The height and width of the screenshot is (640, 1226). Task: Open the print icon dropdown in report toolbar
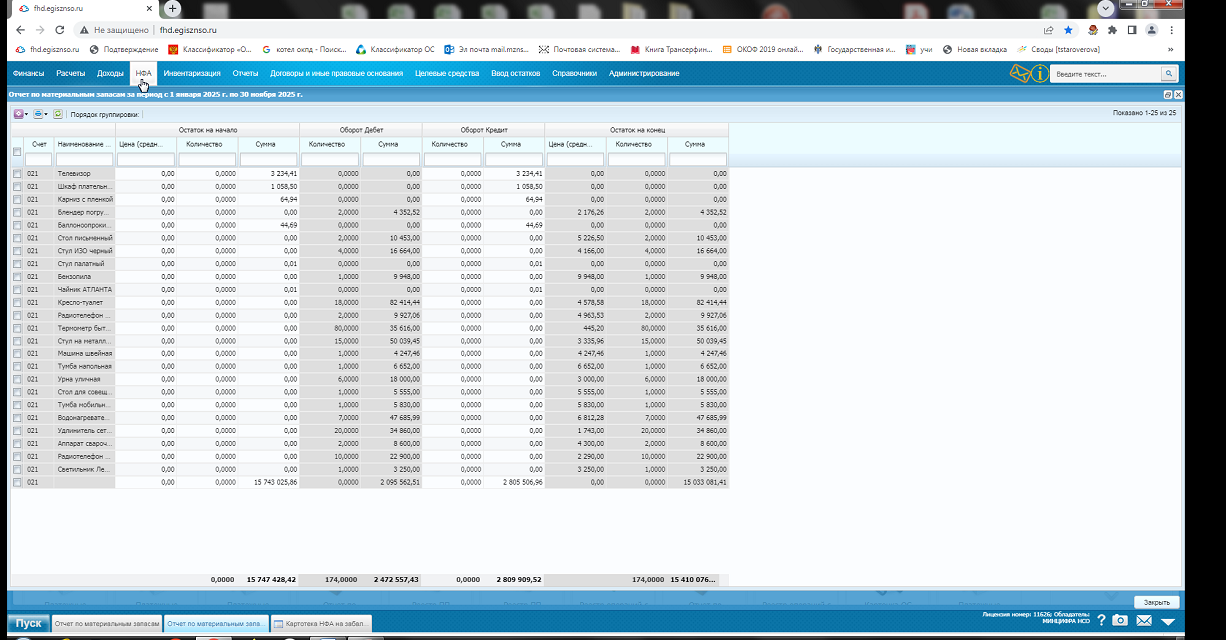click(x=39, y=114)
